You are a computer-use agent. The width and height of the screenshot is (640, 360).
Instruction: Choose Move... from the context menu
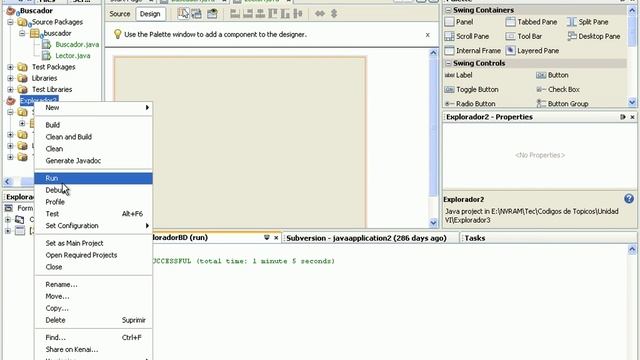click(93, 296)
